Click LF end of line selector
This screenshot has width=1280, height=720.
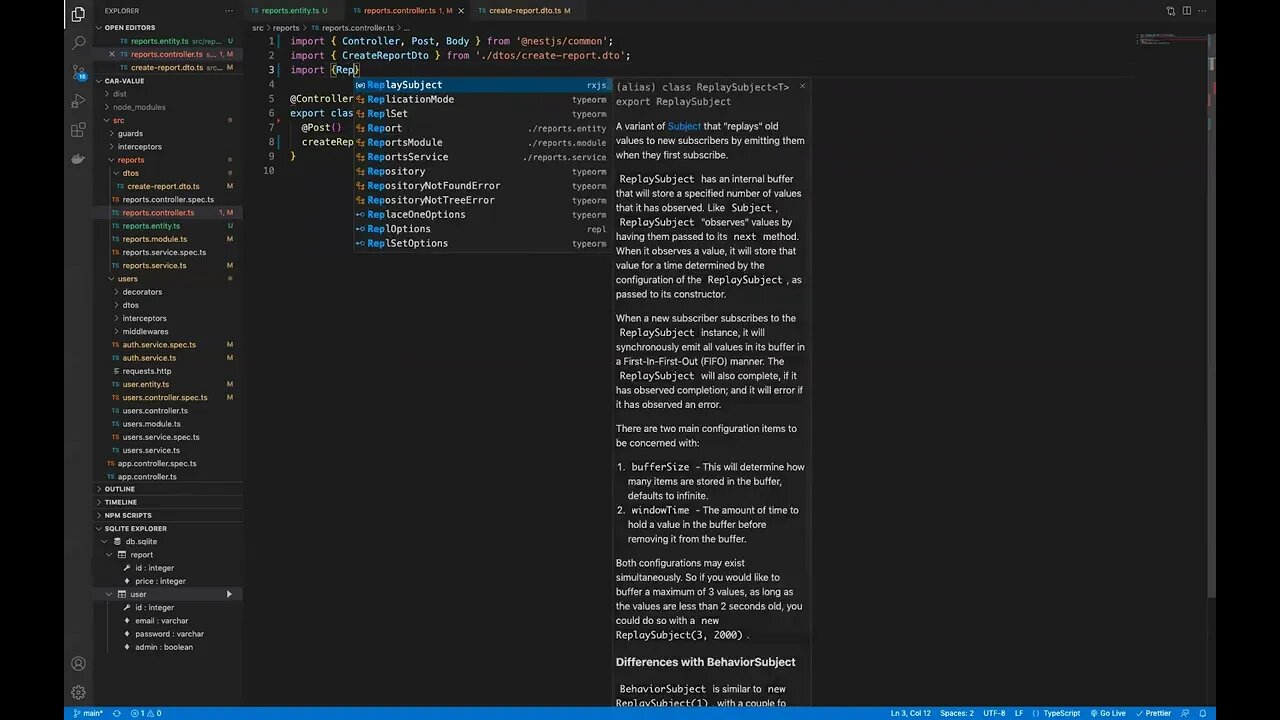(1019, 713)
